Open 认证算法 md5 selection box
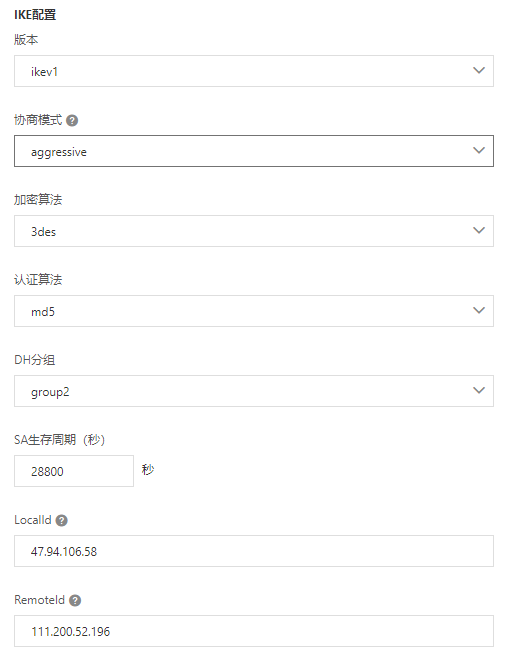Viewport: 512px width, 657px height. click(x=254, y=311)
